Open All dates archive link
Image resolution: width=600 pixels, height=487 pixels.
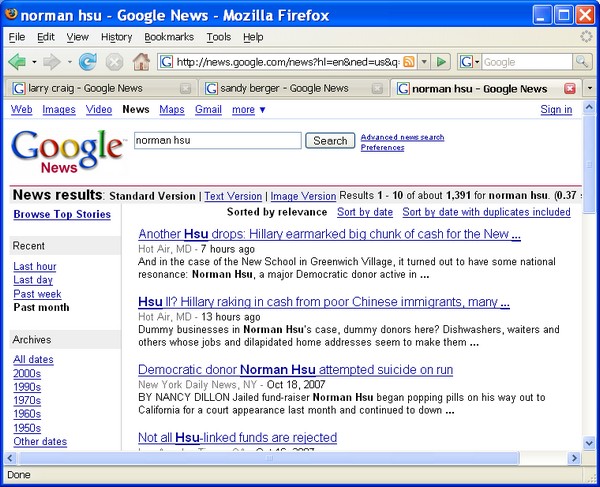(33, 359)
